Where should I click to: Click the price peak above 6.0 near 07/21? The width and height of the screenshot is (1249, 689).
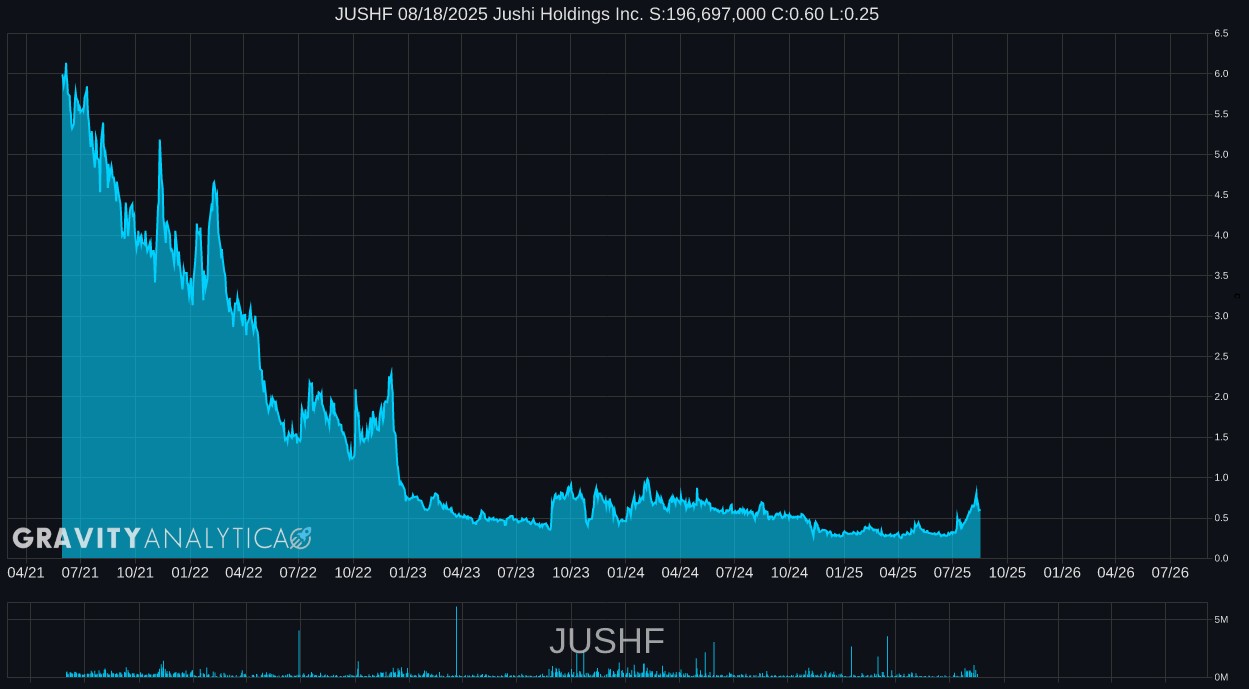click(x=66, y=65)
